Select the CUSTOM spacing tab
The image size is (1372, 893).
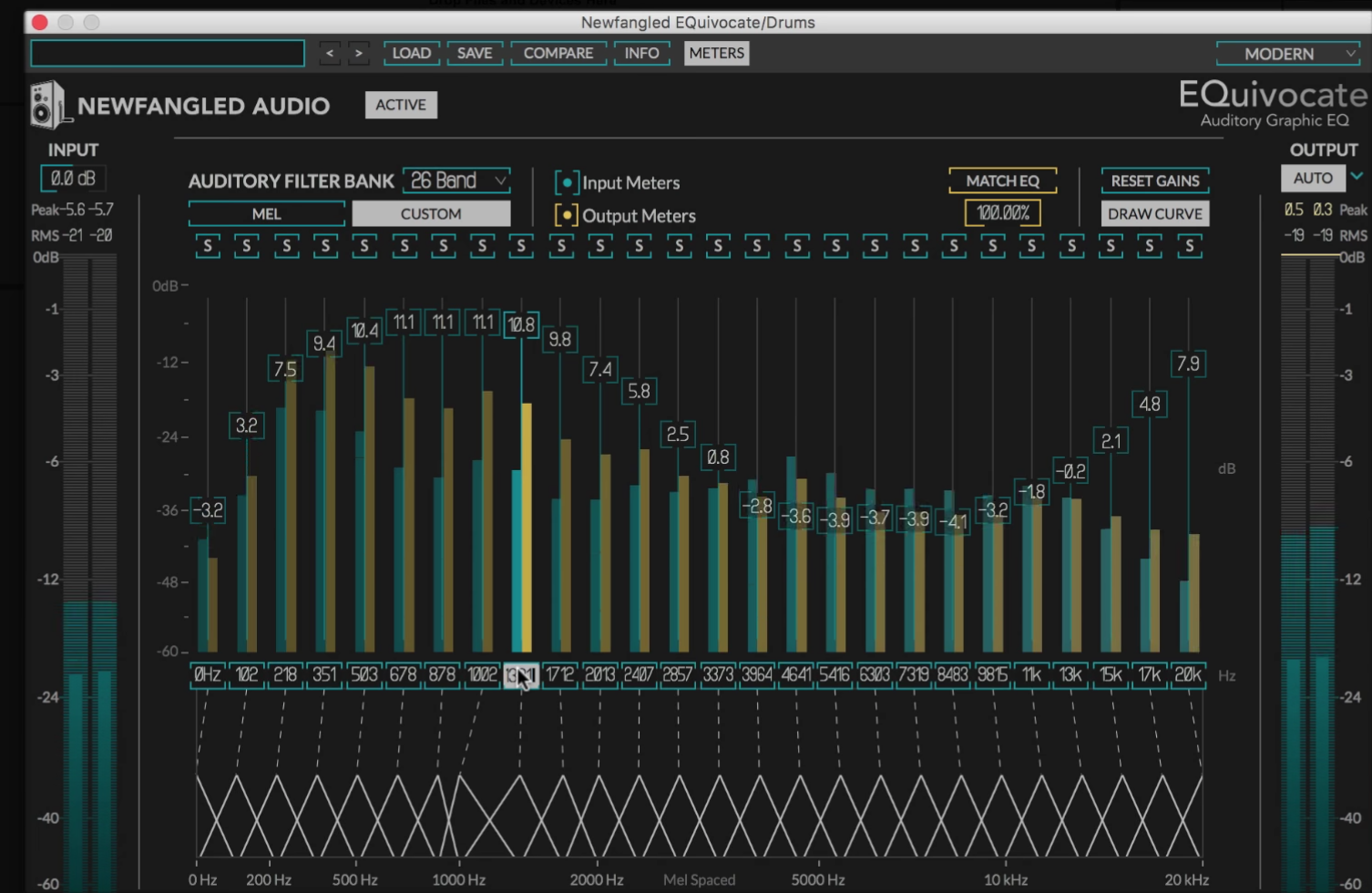(x=431, y=214)
